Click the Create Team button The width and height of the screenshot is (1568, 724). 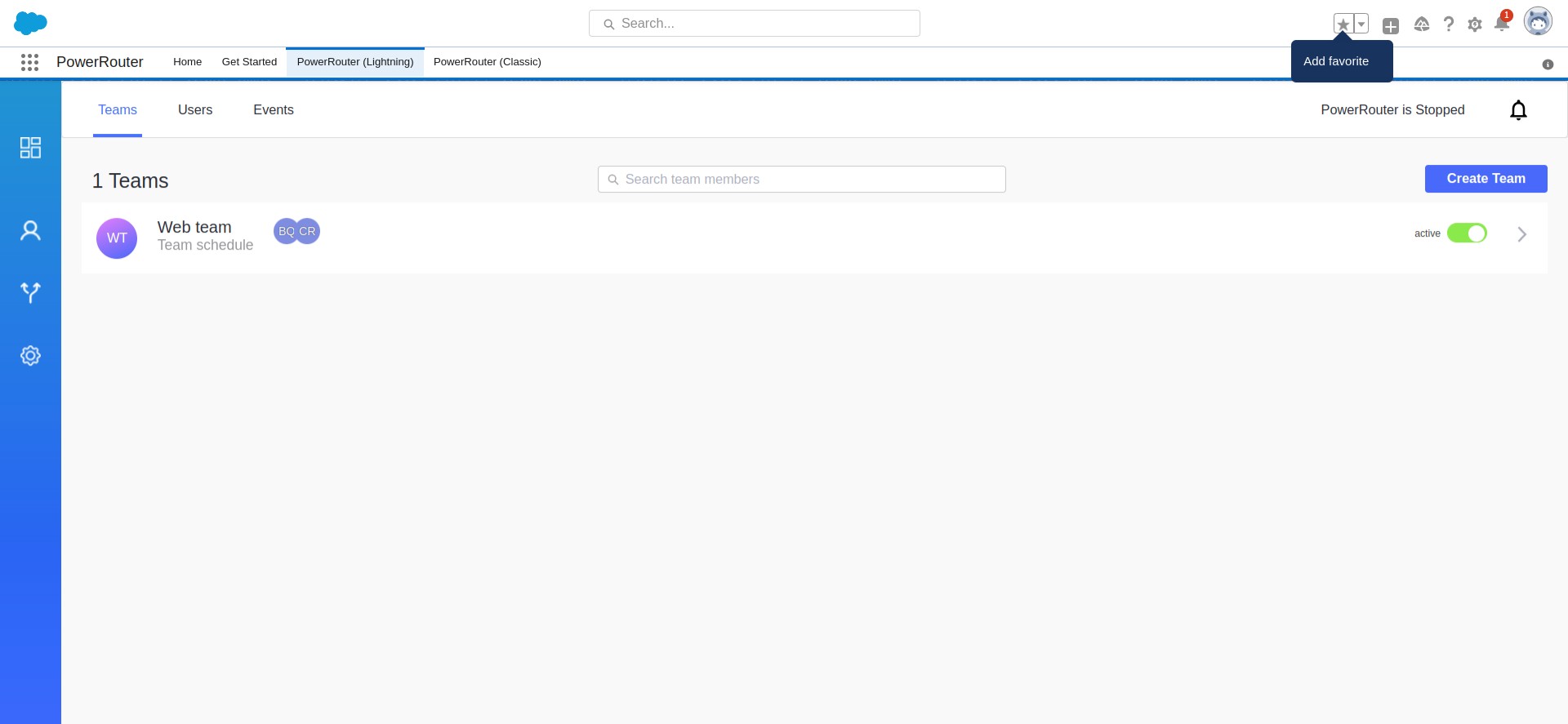pyautogui.click(x=1486, y=179)
